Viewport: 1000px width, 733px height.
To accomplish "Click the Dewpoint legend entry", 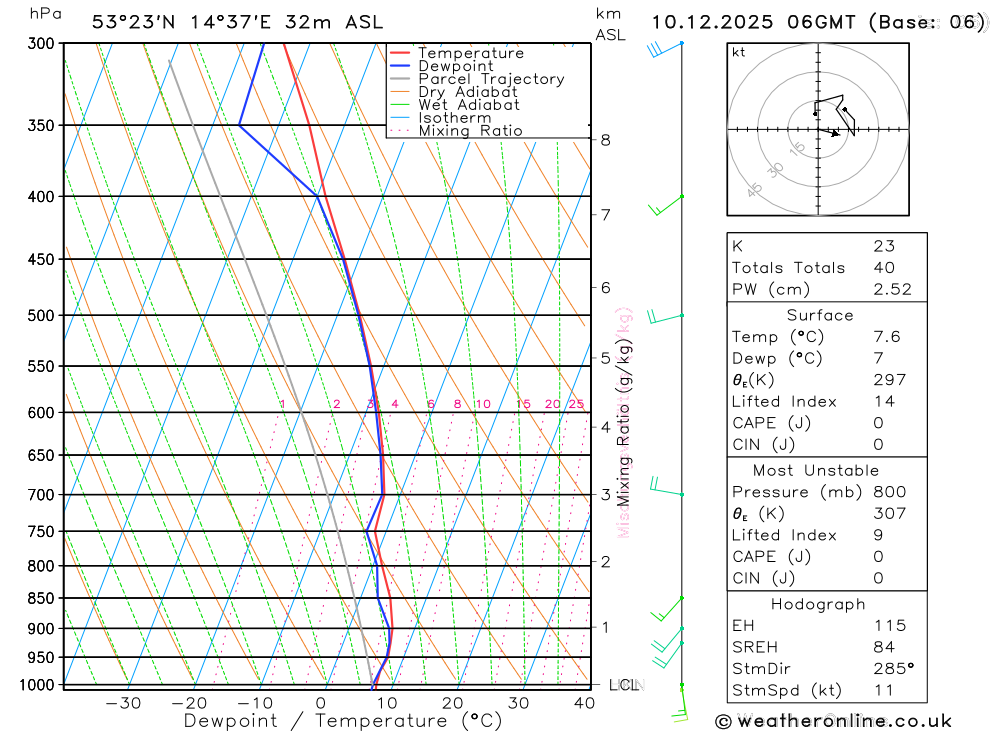I will (441, 66).
